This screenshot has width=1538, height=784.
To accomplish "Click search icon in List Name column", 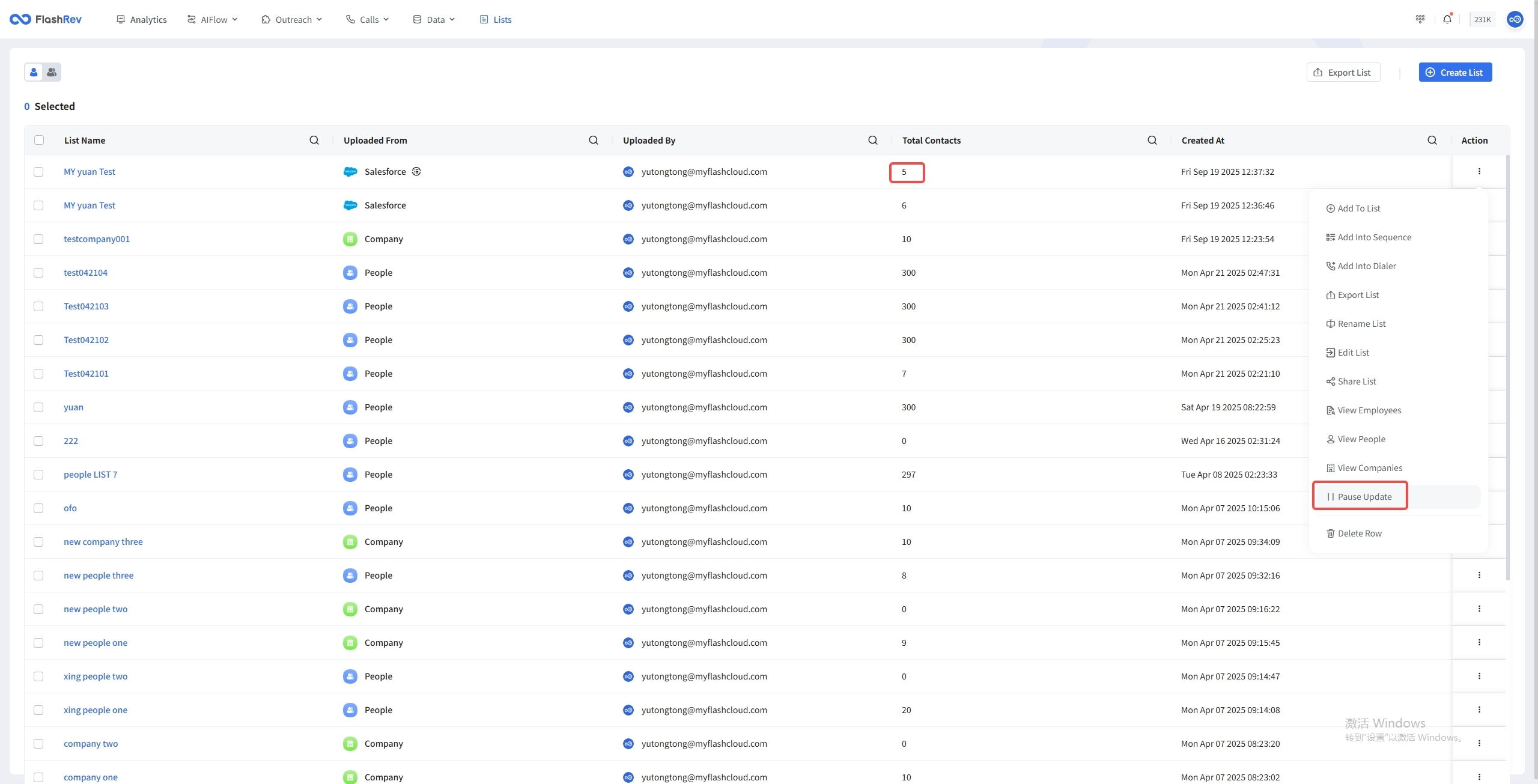I will [314, 140].
